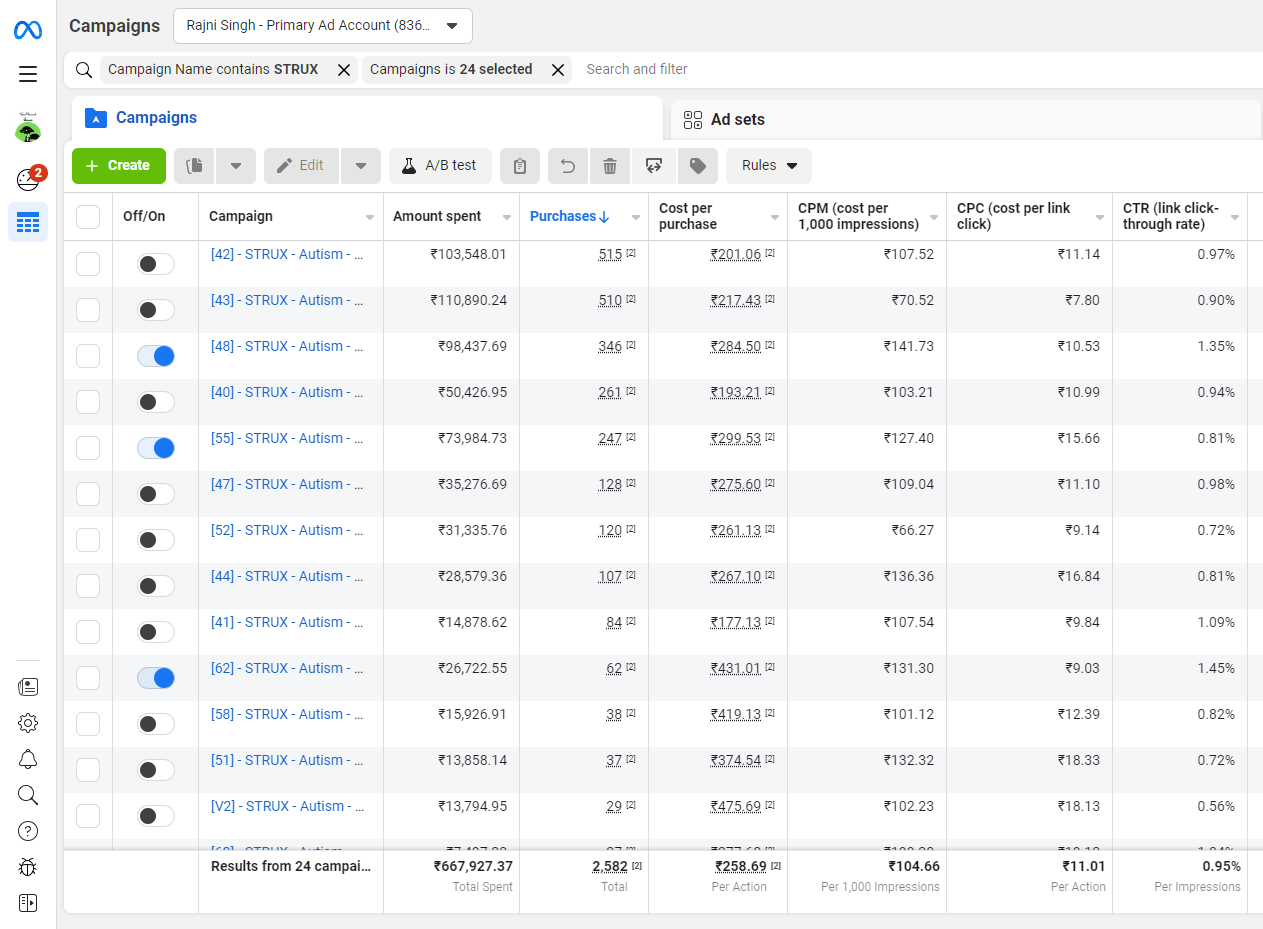
Task: Click the undo arrow icon
Action: pos(568,166)
